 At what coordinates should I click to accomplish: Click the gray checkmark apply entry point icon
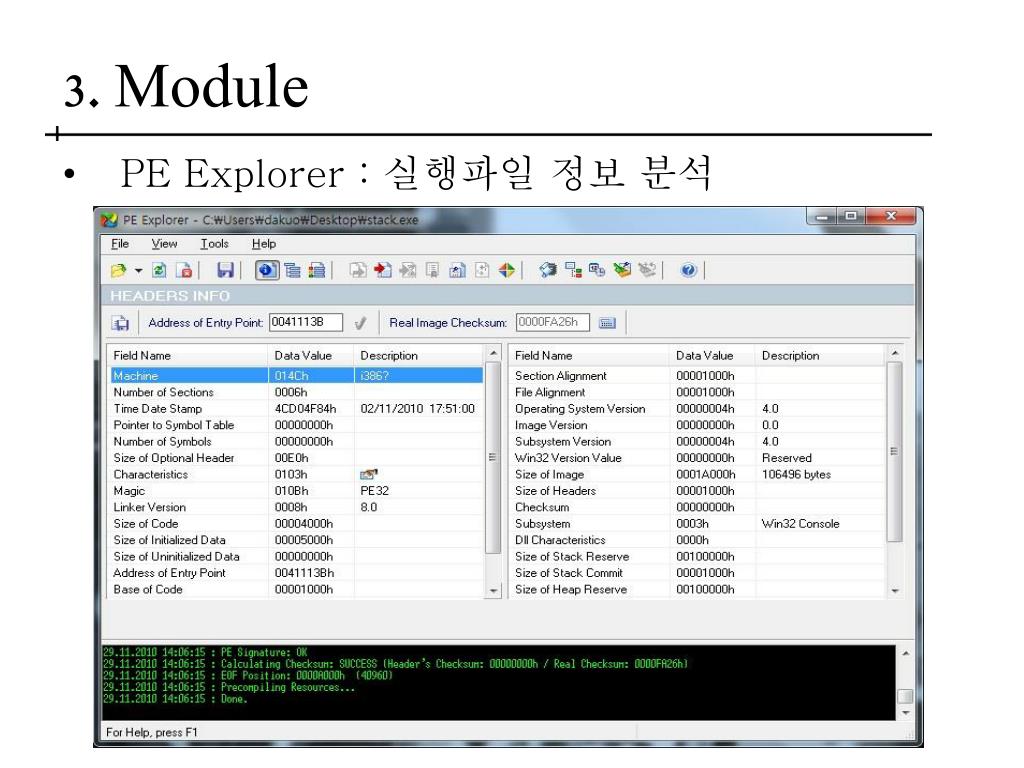point(360,323)
